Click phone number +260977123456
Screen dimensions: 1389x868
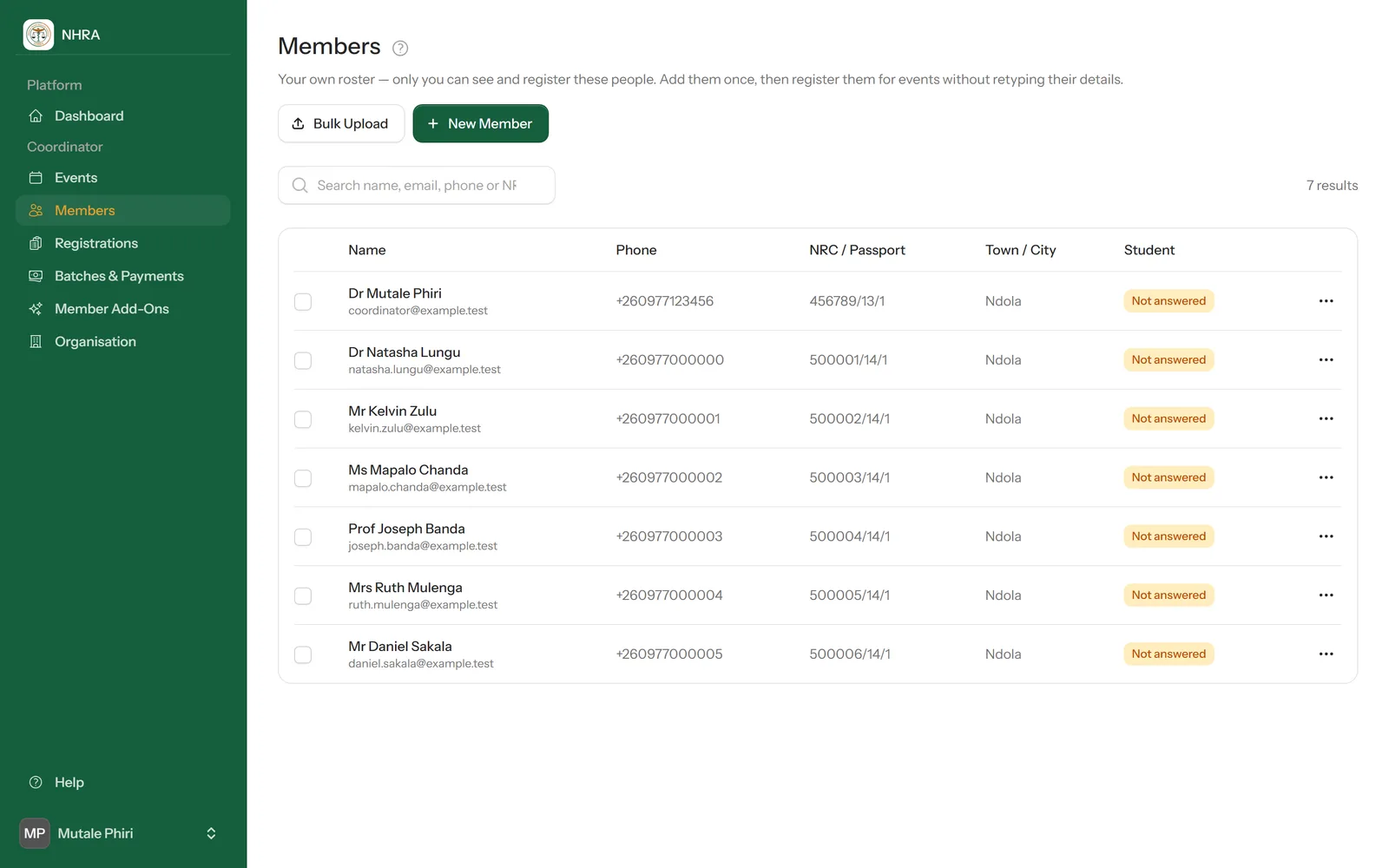click(665, 301)
